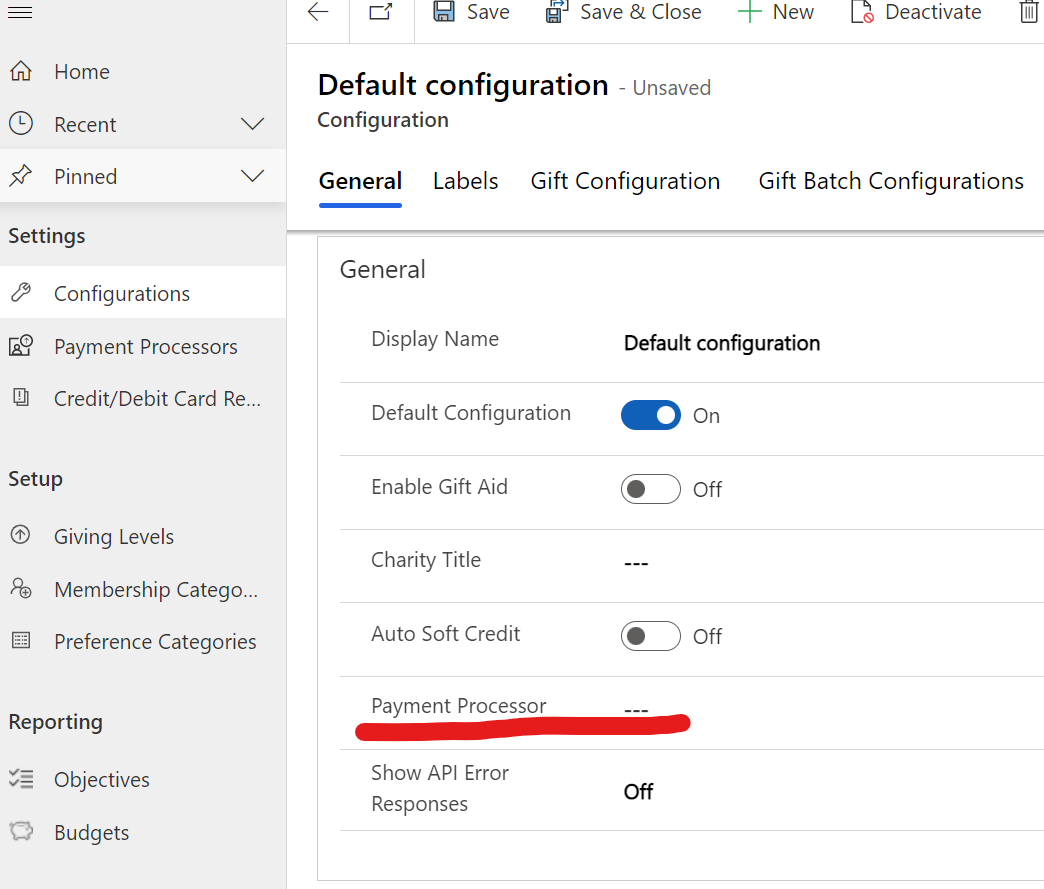Screen dimensions: 1044x889
Task: Click the Giving Levels icon
Action: (20, 536)
